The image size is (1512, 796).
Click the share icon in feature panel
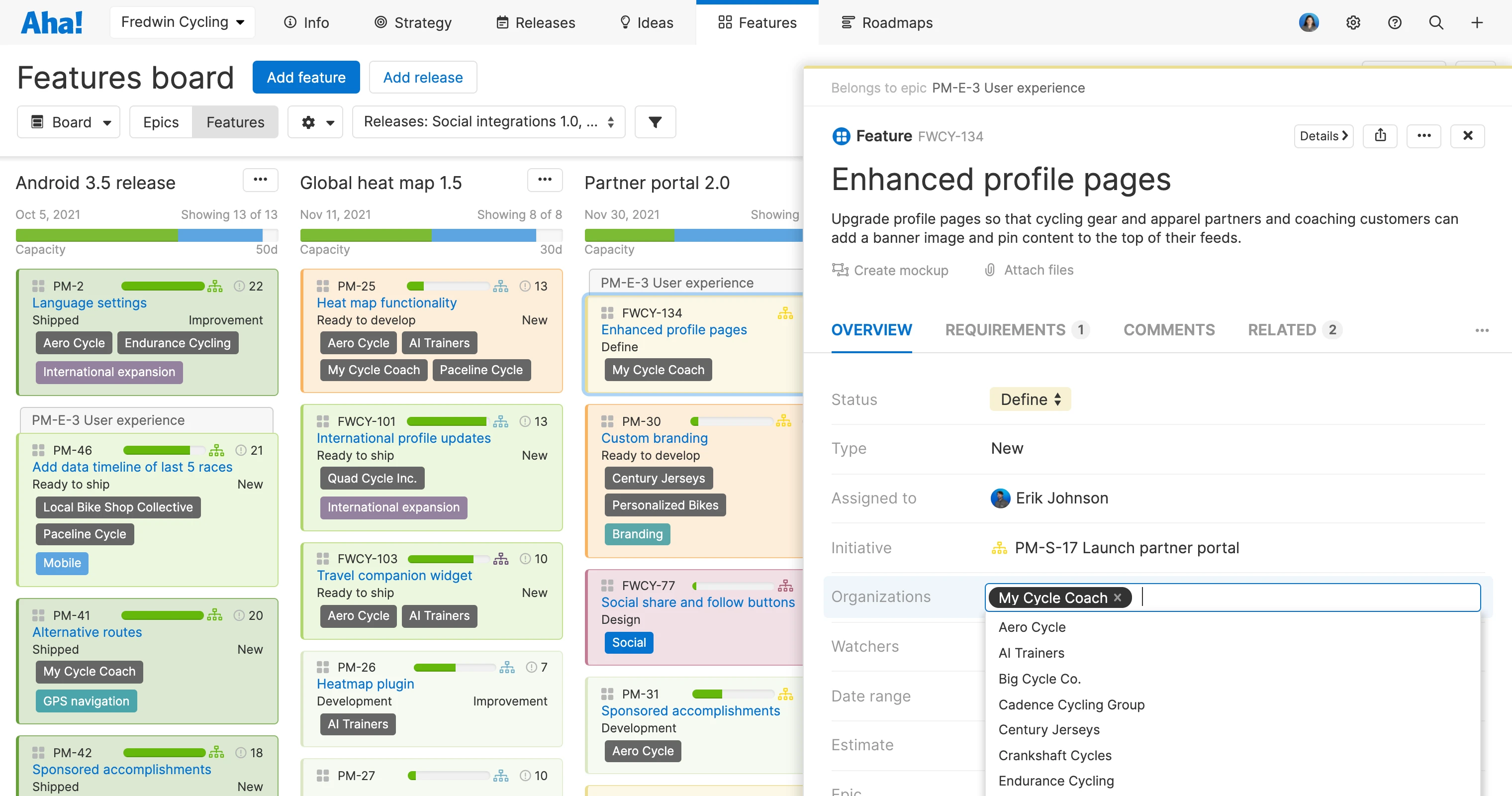pos(1380,136)
